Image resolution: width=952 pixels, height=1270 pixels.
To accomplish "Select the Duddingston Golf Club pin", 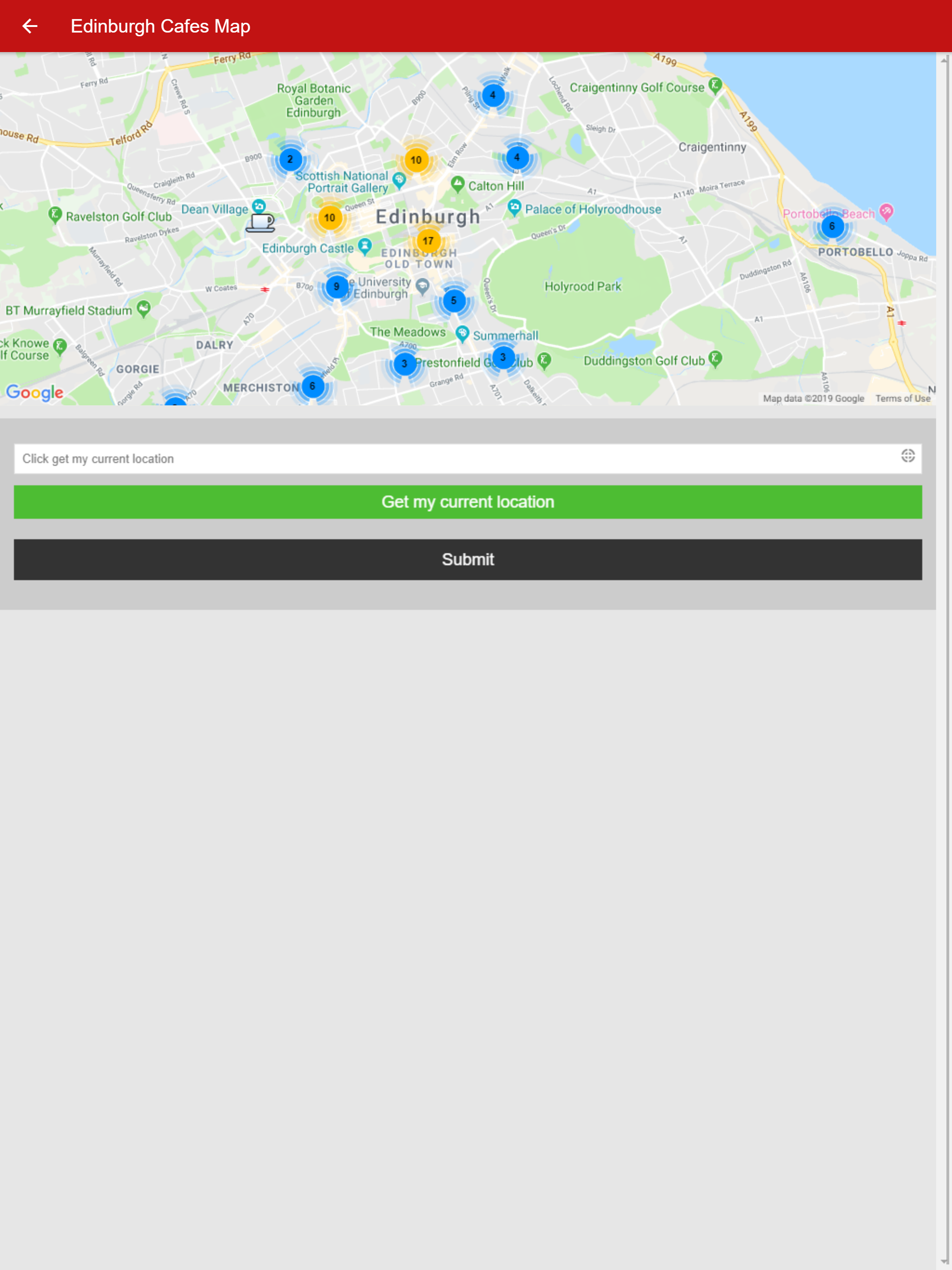I will pyautogui.click(x=715, y=359).
